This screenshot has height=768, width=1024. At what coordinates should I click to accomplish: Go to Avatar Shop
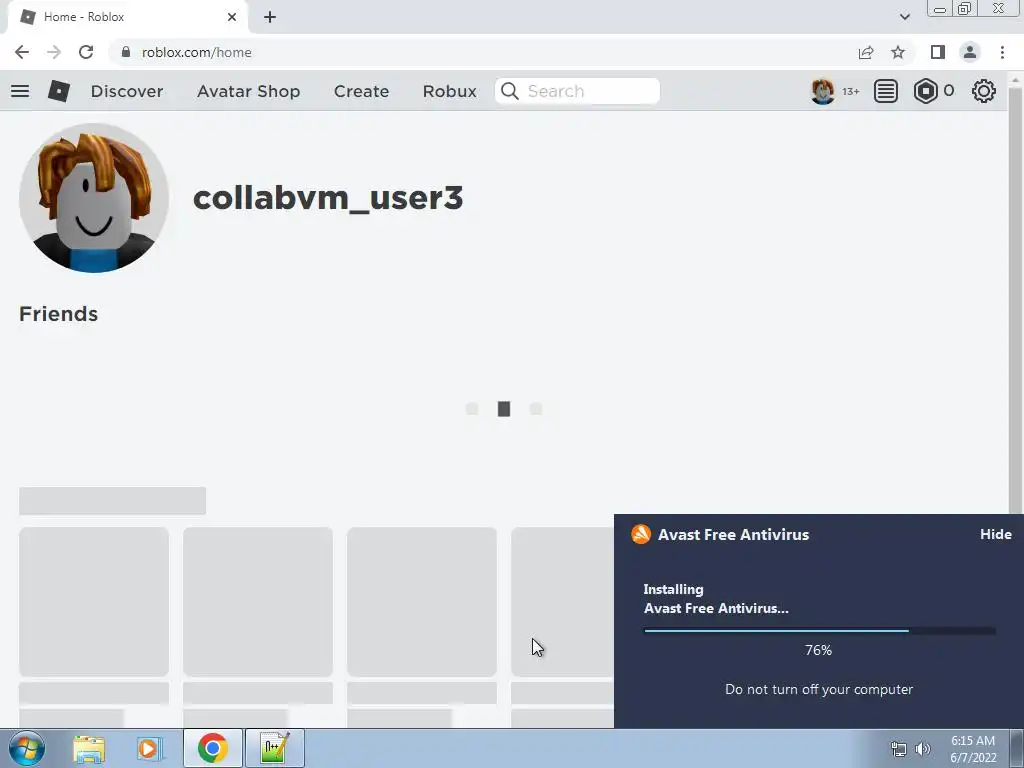(248, 91)
